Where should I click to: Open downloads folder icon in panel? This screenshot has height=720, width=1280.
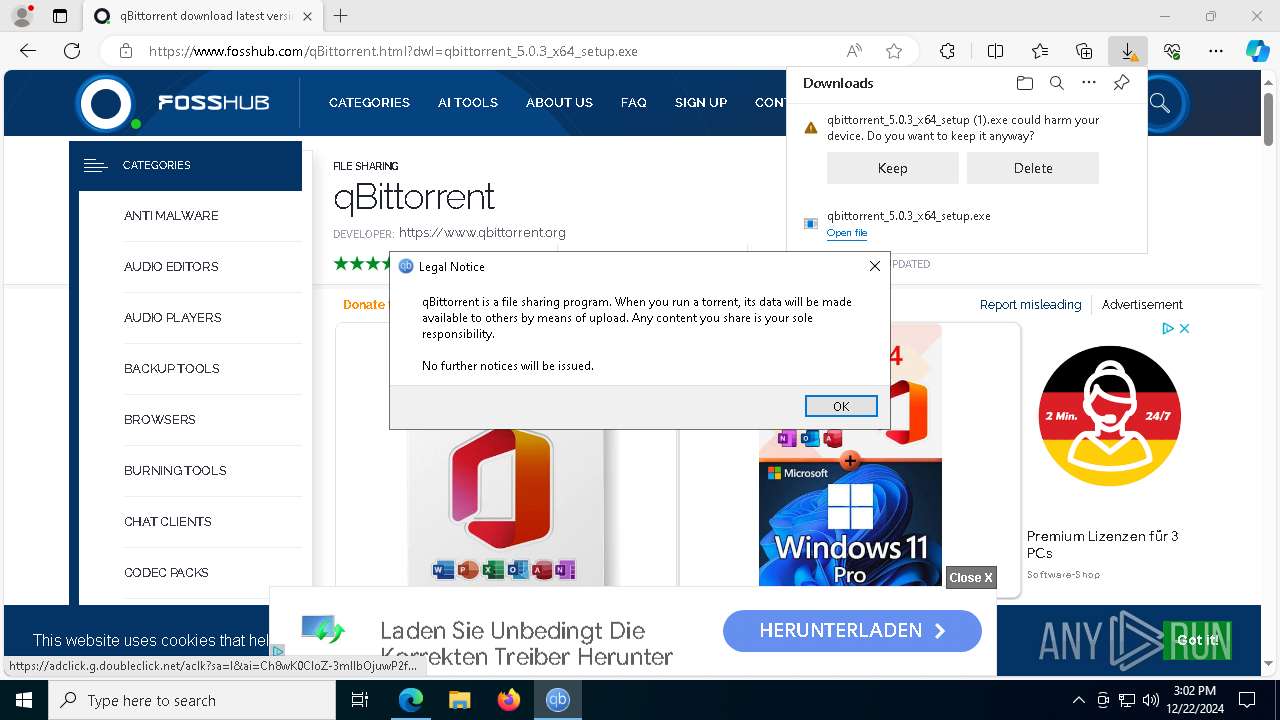point(1024,83)
